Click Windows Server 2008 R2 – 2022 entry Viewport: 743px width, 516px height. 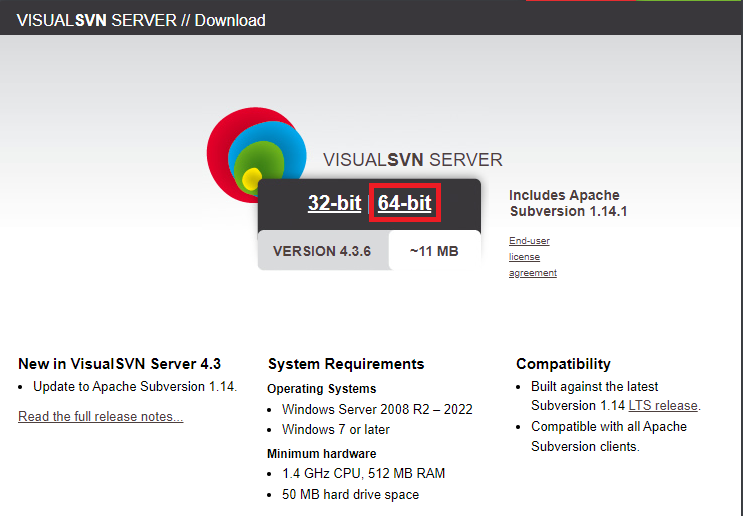(x=377, y=409)
